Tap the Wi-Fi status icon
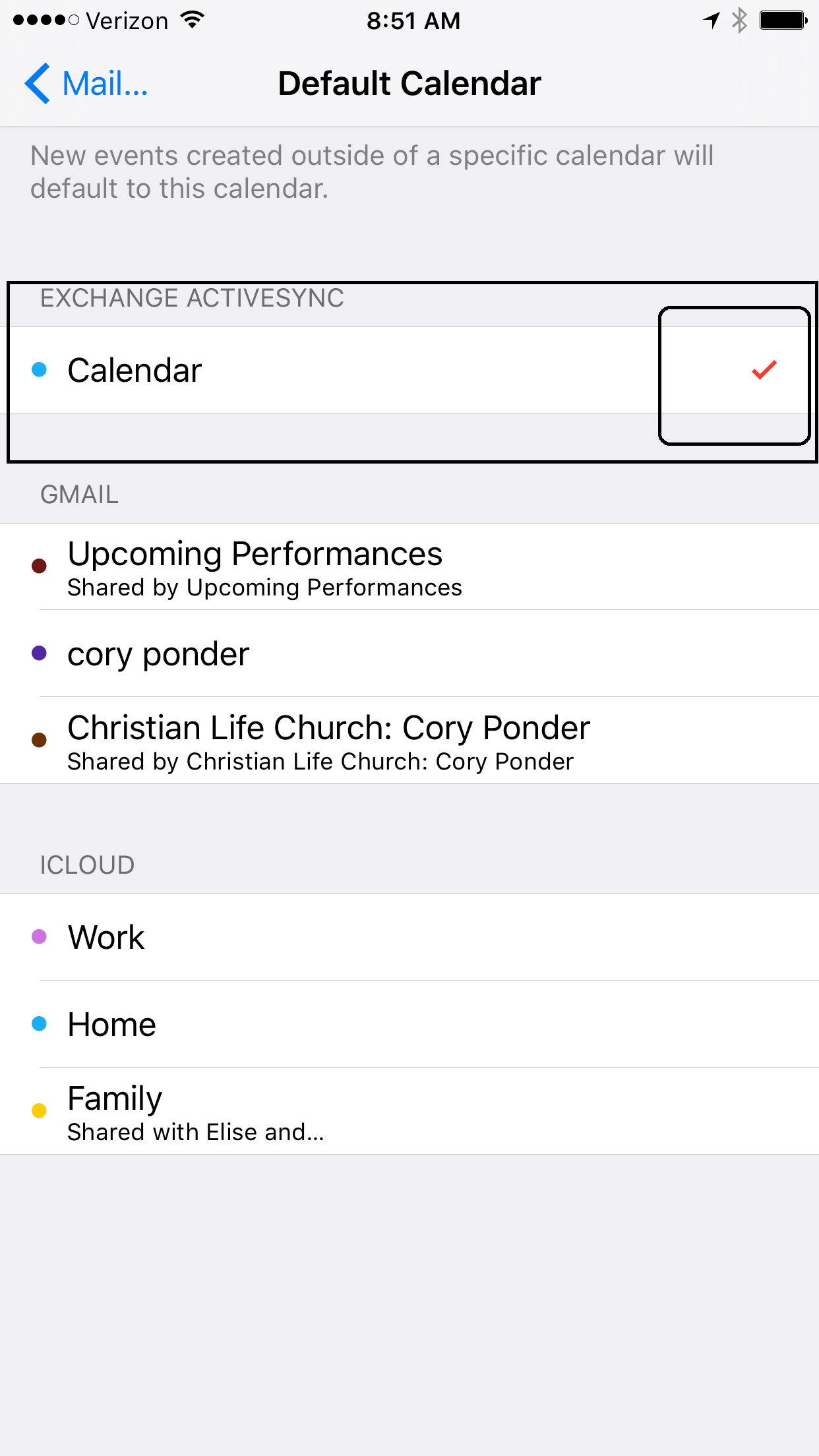This screenshot has height=1456, width=819. 192,20
